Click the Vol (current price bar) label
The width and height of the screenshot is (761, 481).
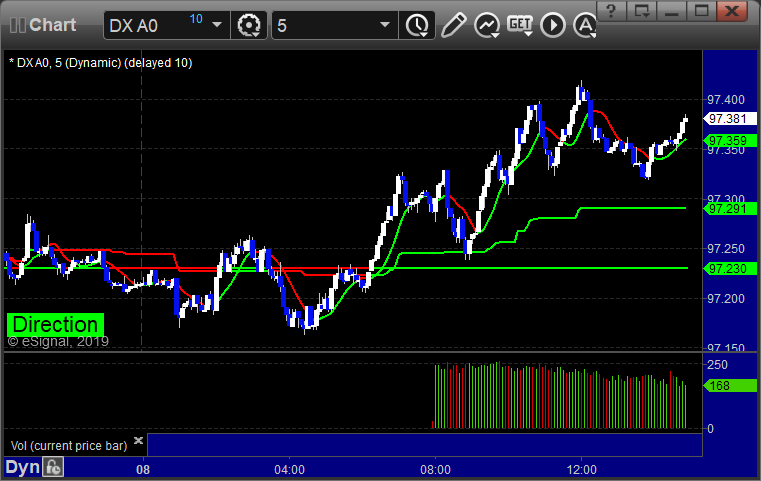coord(69,446)
